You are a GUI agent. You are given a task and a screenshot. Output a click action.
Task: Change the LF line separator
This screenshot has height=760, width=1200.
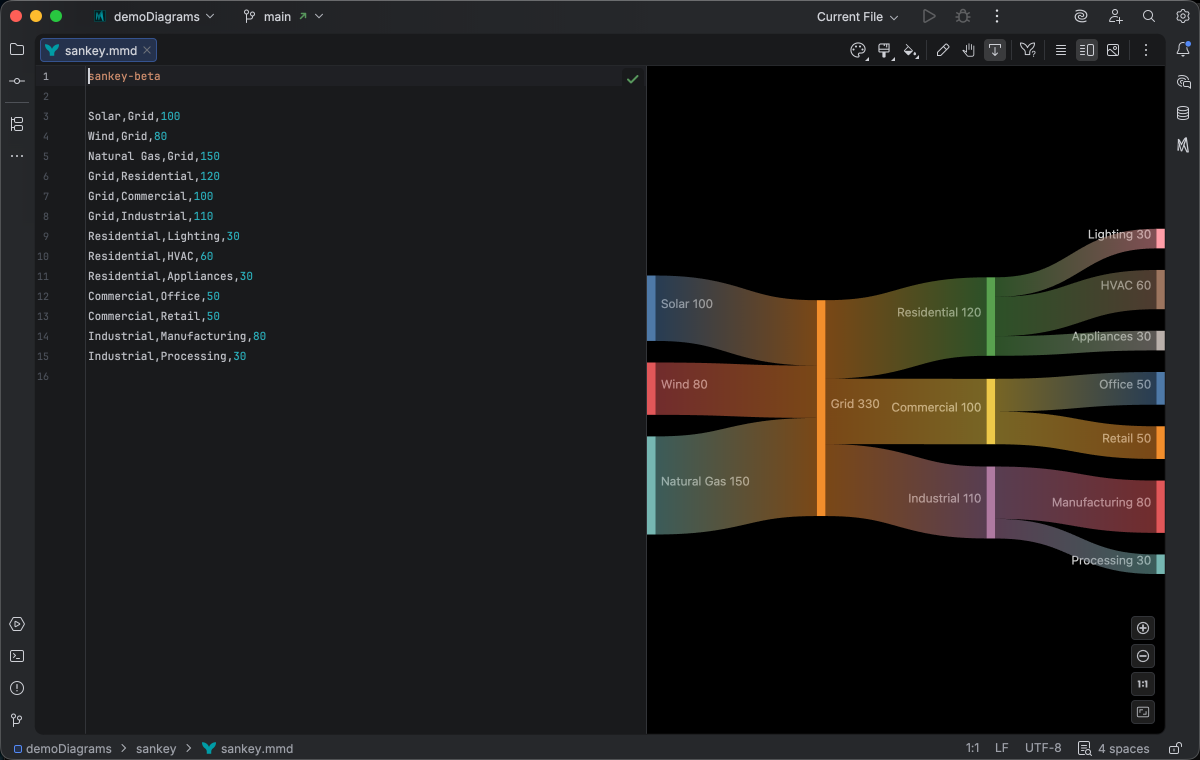[1002, 748]
